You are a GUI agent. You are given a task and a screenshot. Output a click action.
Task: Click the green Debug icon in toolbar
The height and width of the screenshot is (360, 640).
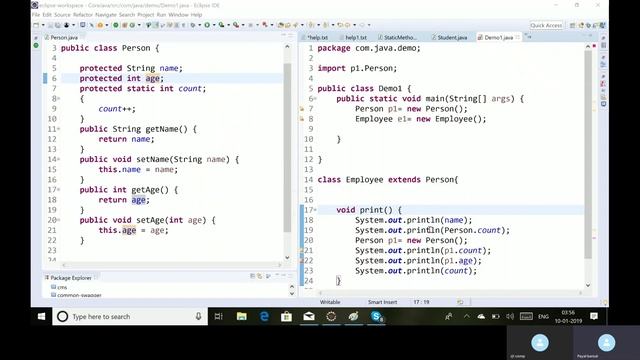tap(116, 25)
